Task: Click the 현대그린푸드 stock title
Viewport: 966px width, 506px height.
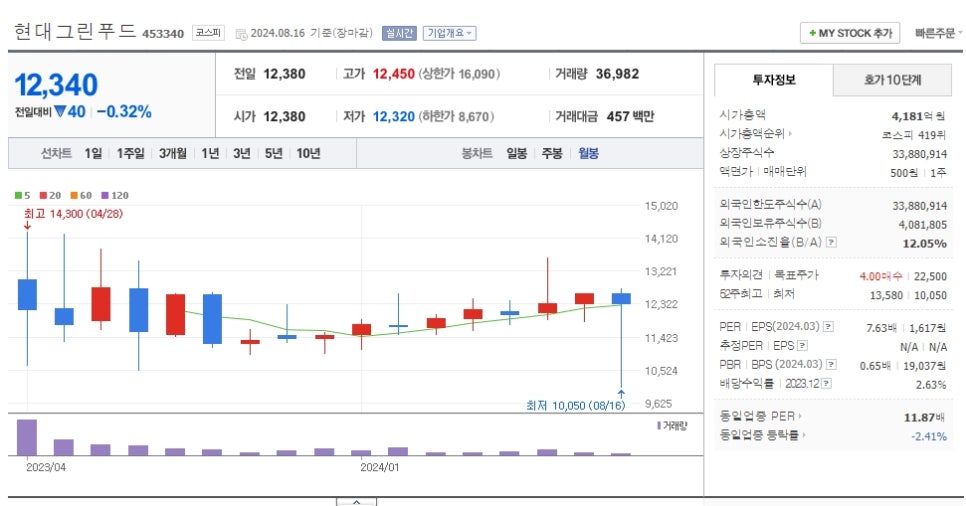Action: tap(75, 31)
